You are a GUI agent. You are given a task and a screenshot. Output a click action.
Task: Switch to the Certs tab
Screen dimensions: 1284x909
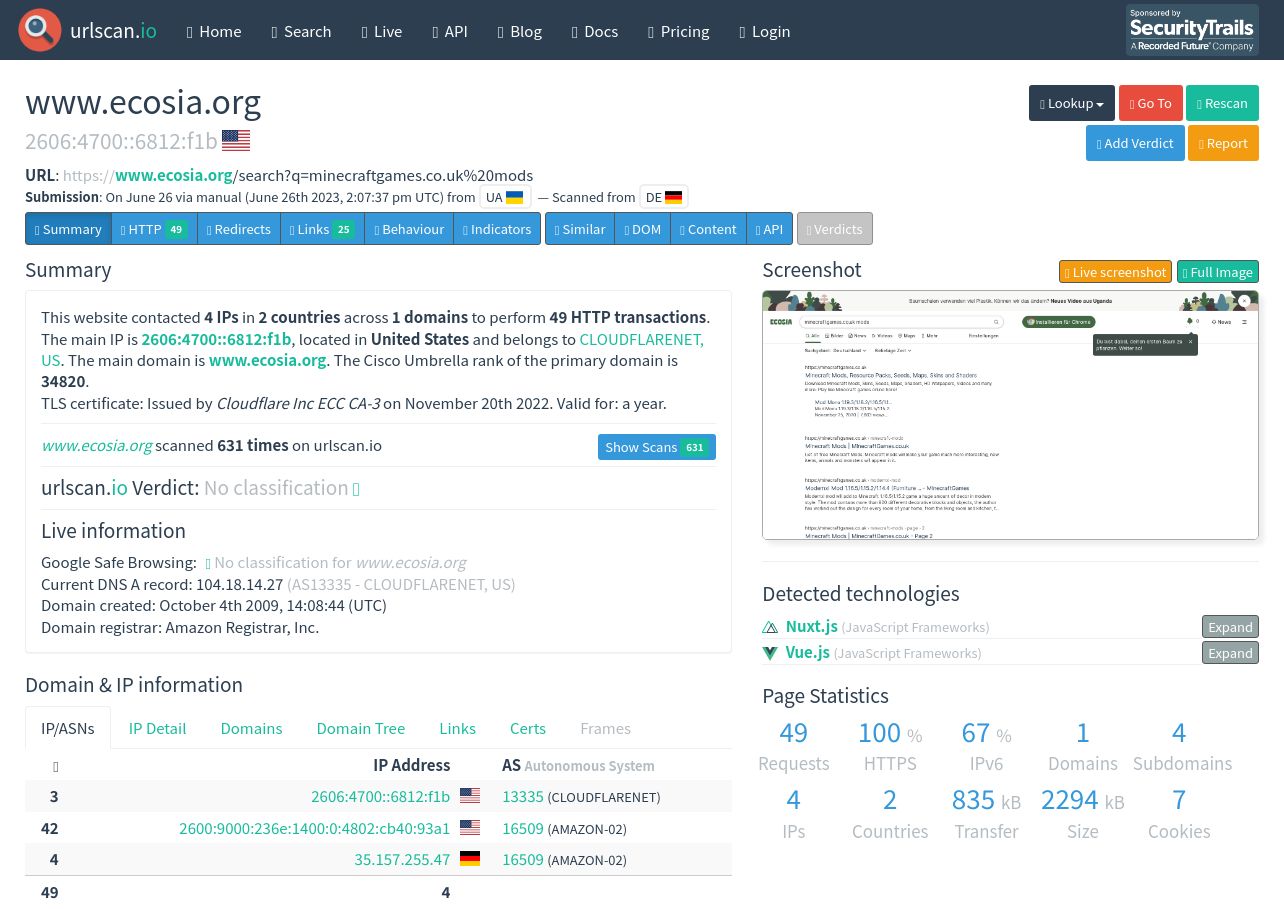click(528, 728)
